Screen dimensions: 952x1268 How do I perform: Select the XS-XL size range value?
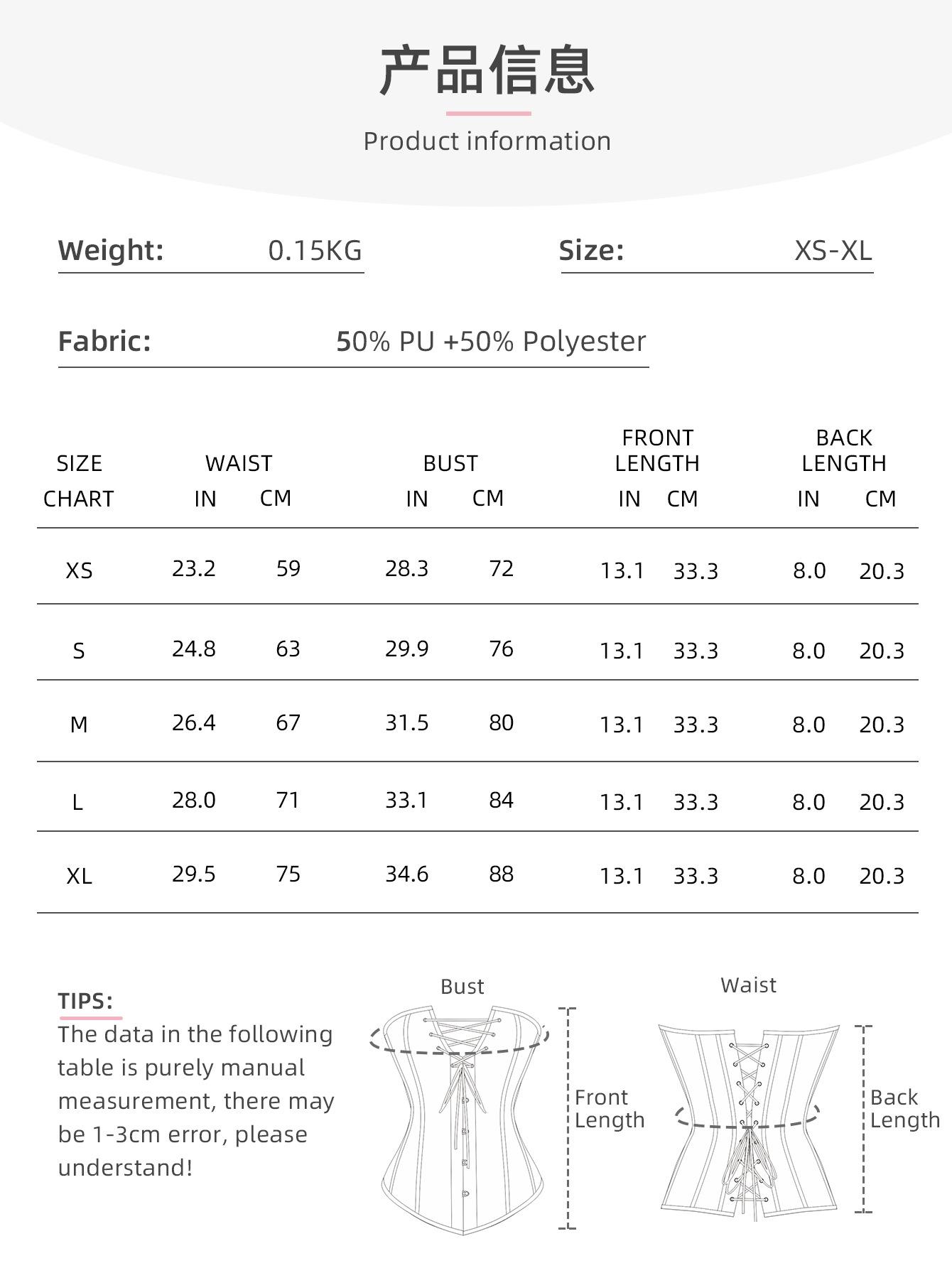click(833, 251)
